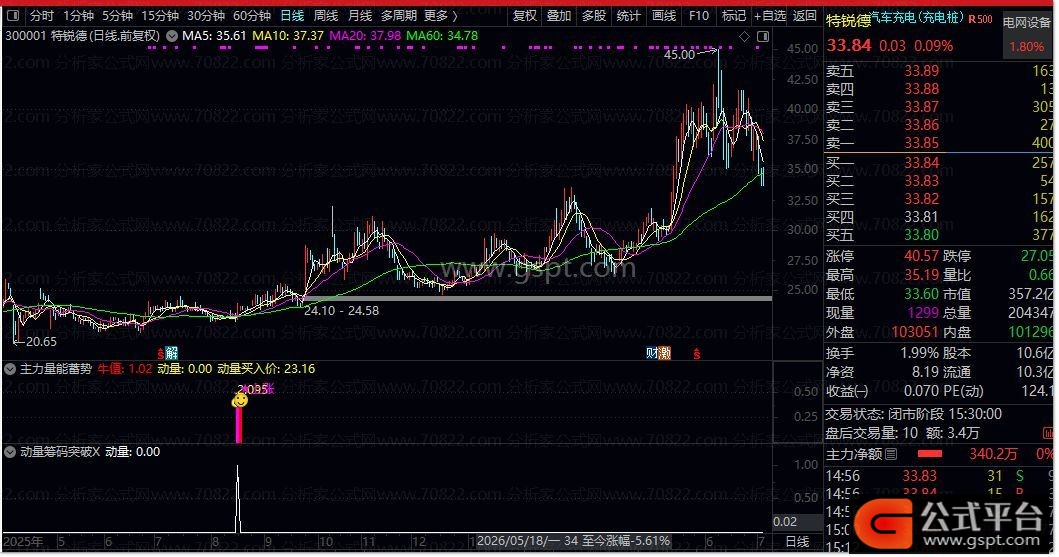1059x557 pixels.
Task: Click the 复权 adjustment button
Action: [x=525, y=16]
